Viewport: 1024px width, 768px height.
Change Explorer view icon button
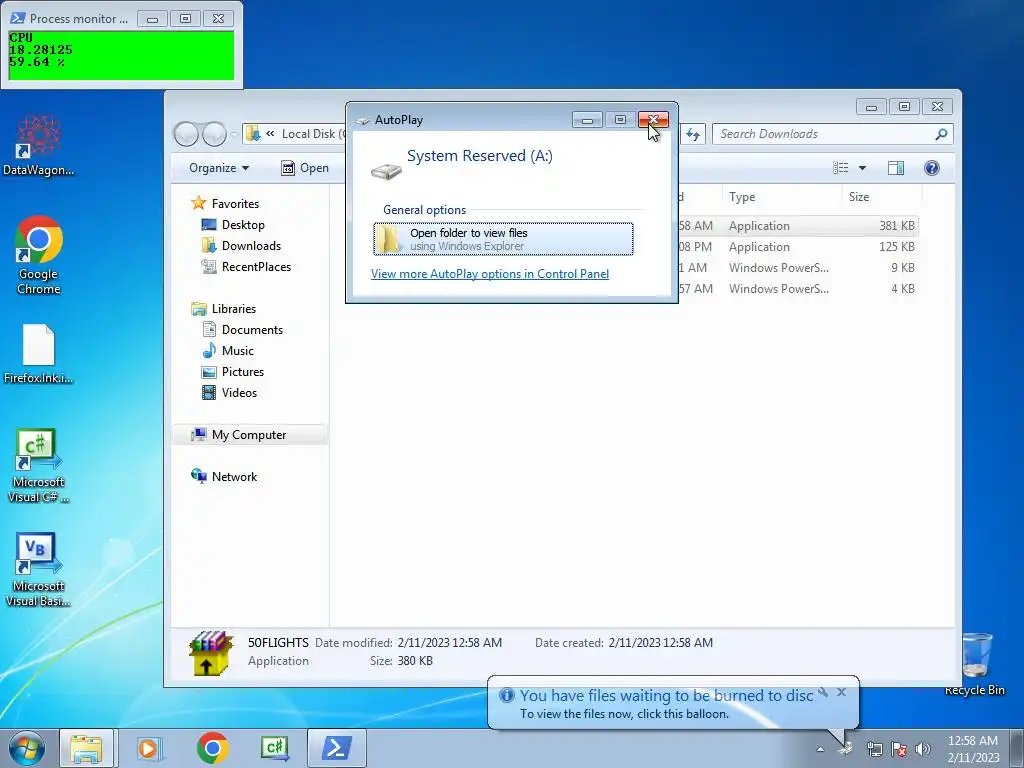[x=841, y=168]
